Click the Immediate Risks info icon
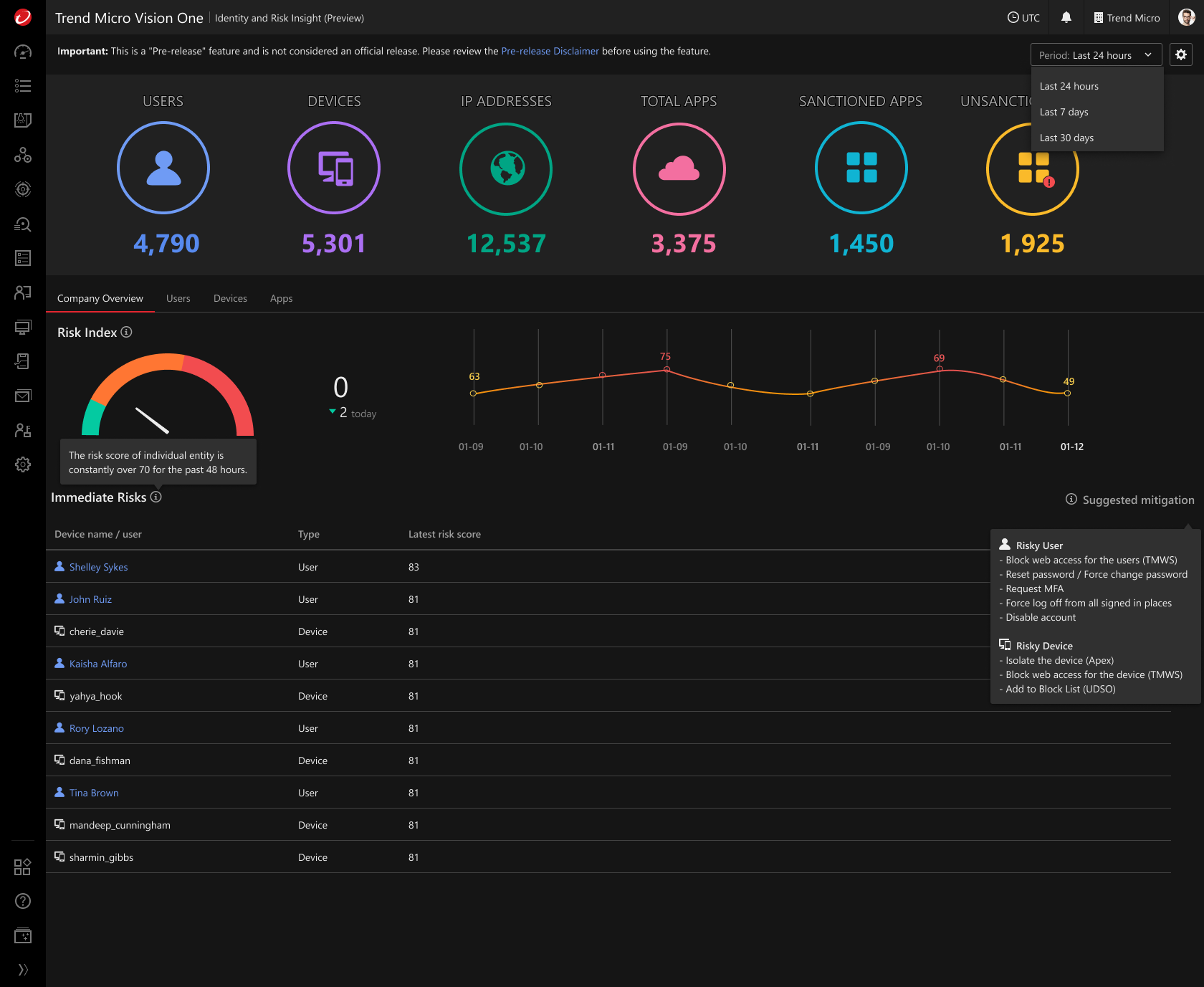This screenshot has width=1204, height=987. (x=156, y=497)
